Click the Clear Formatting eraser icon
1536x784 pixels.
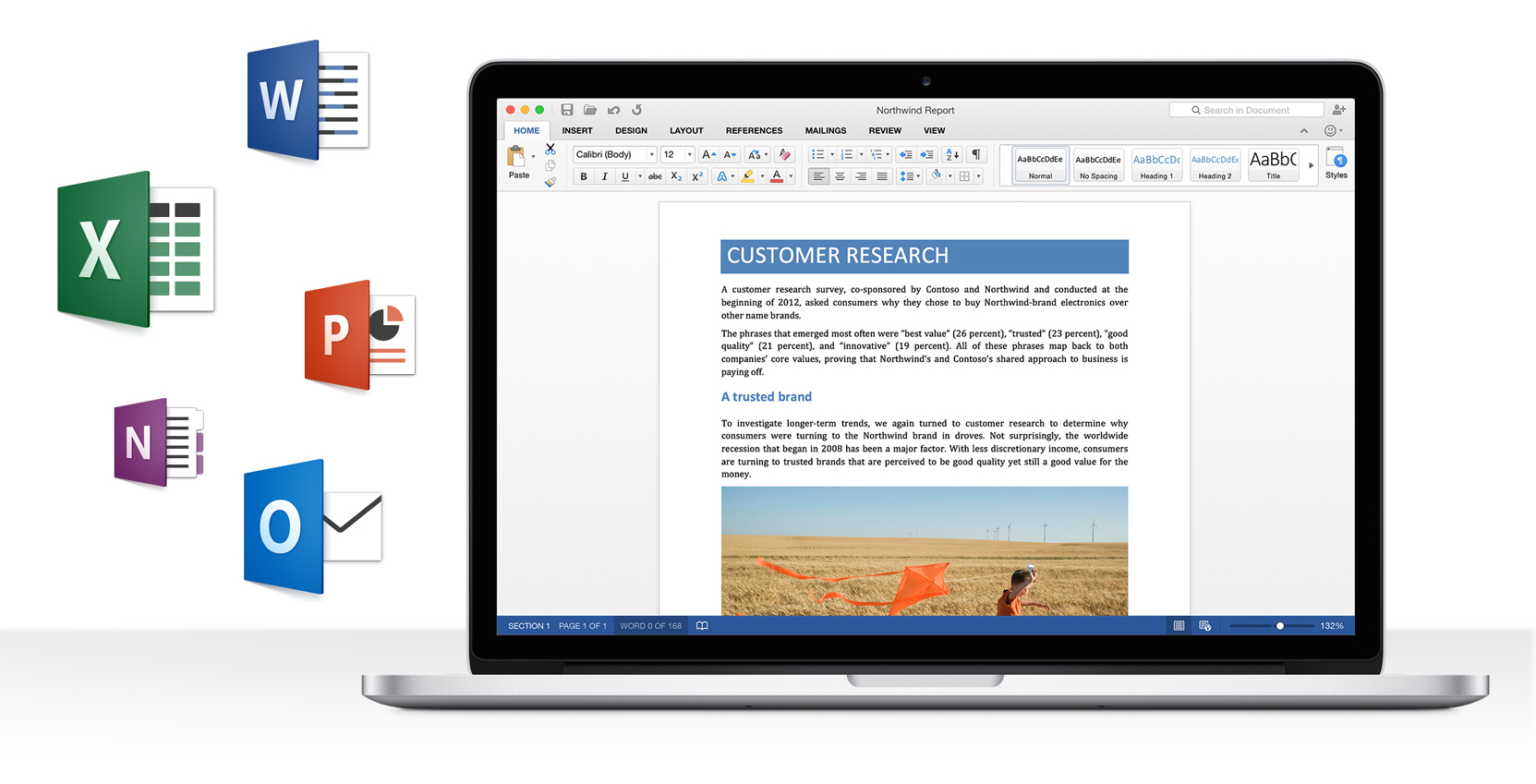784,155
